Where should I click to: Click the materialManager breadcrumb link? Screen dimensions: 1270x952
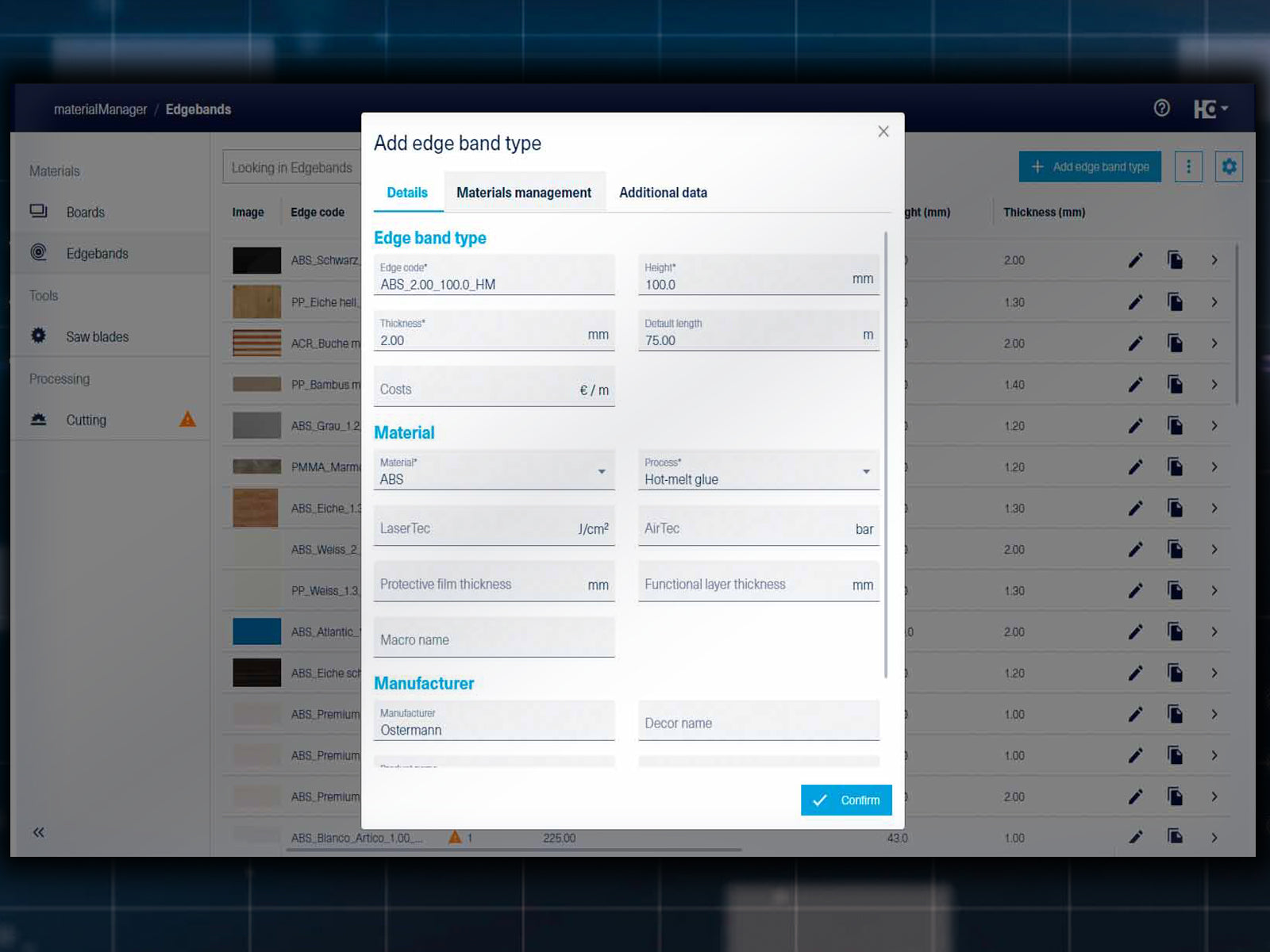(x=100, y=109)
